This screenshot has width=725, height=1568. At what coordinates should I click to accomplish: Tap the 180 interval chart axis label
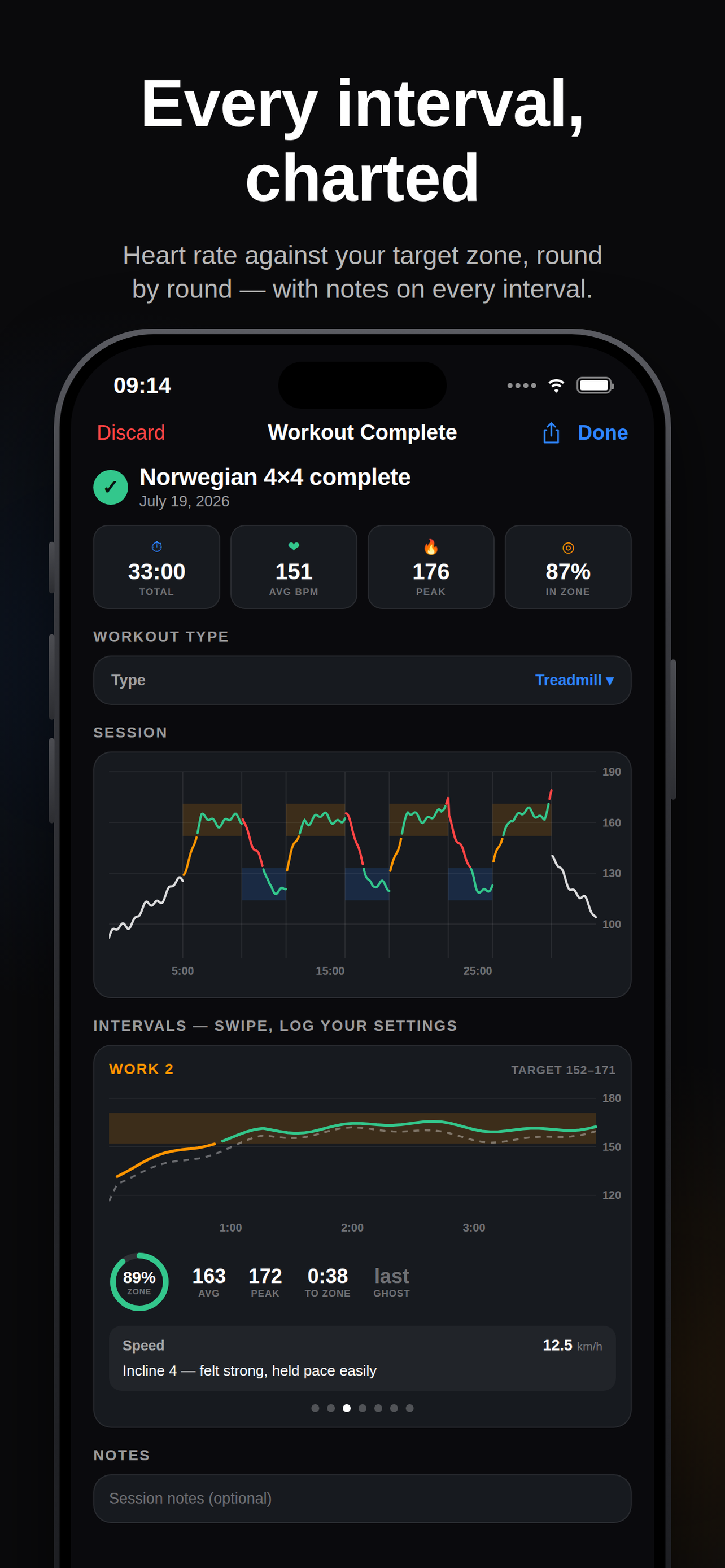point(611,1097)
